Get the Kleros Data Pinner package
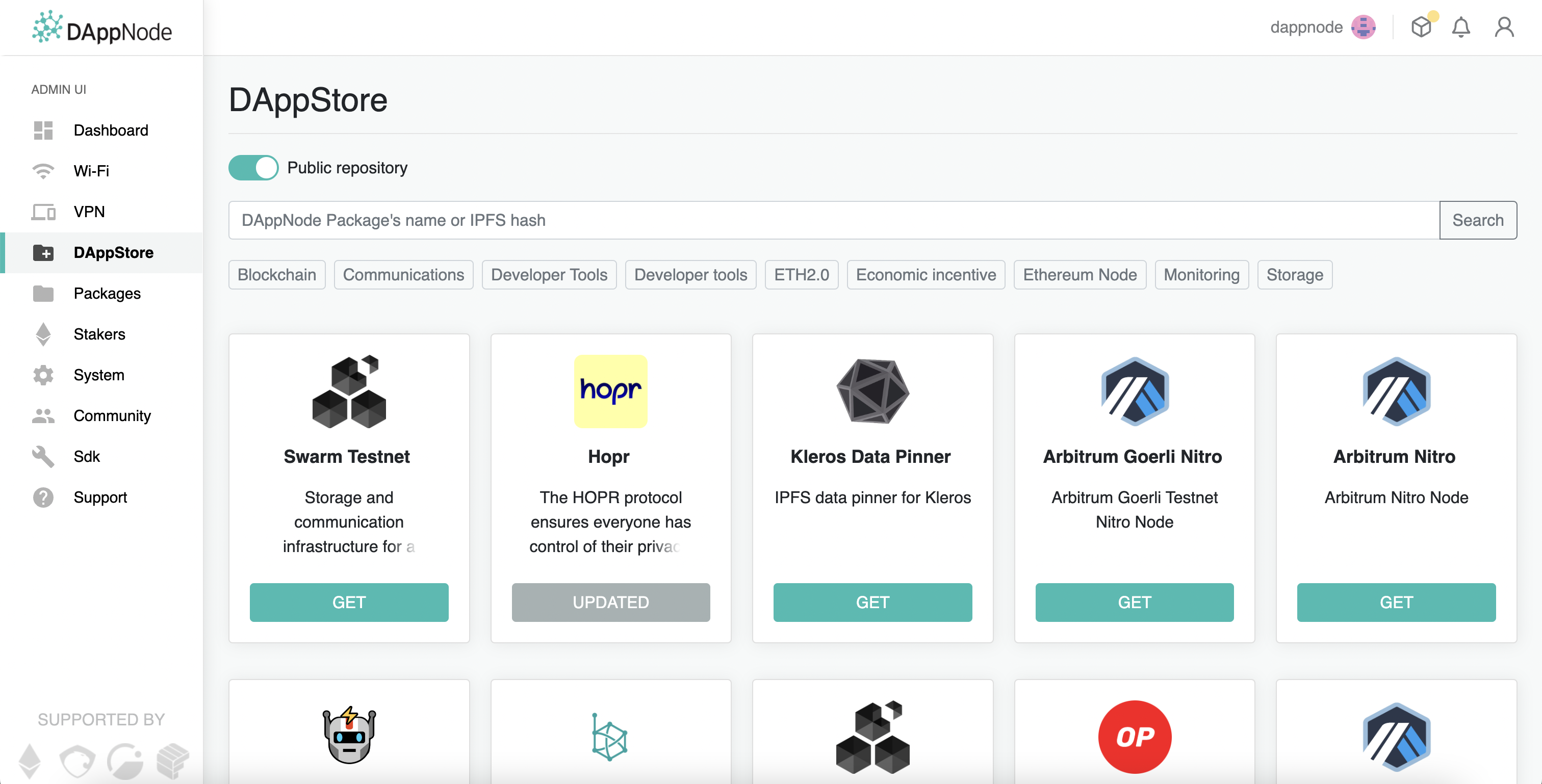This screenshot has height=784, width=1542. pos(872,602)
